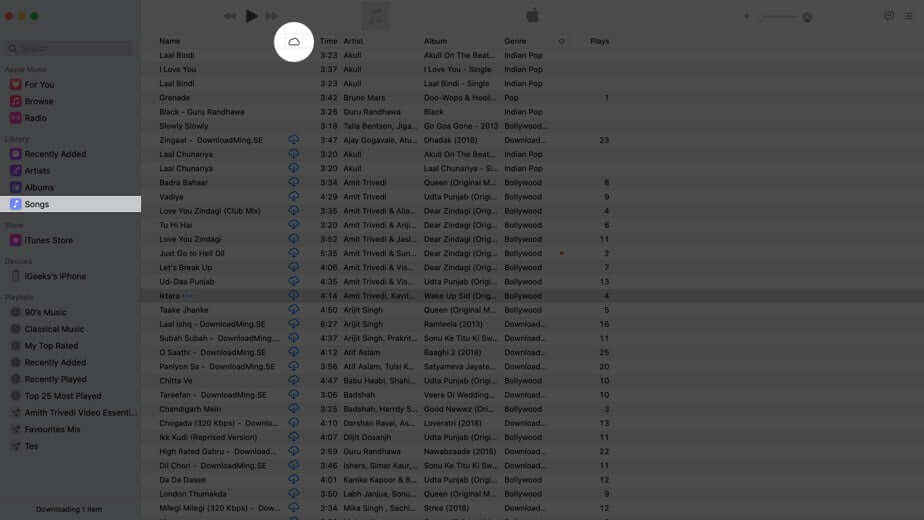Select Artists in Library

pos(37,171)
